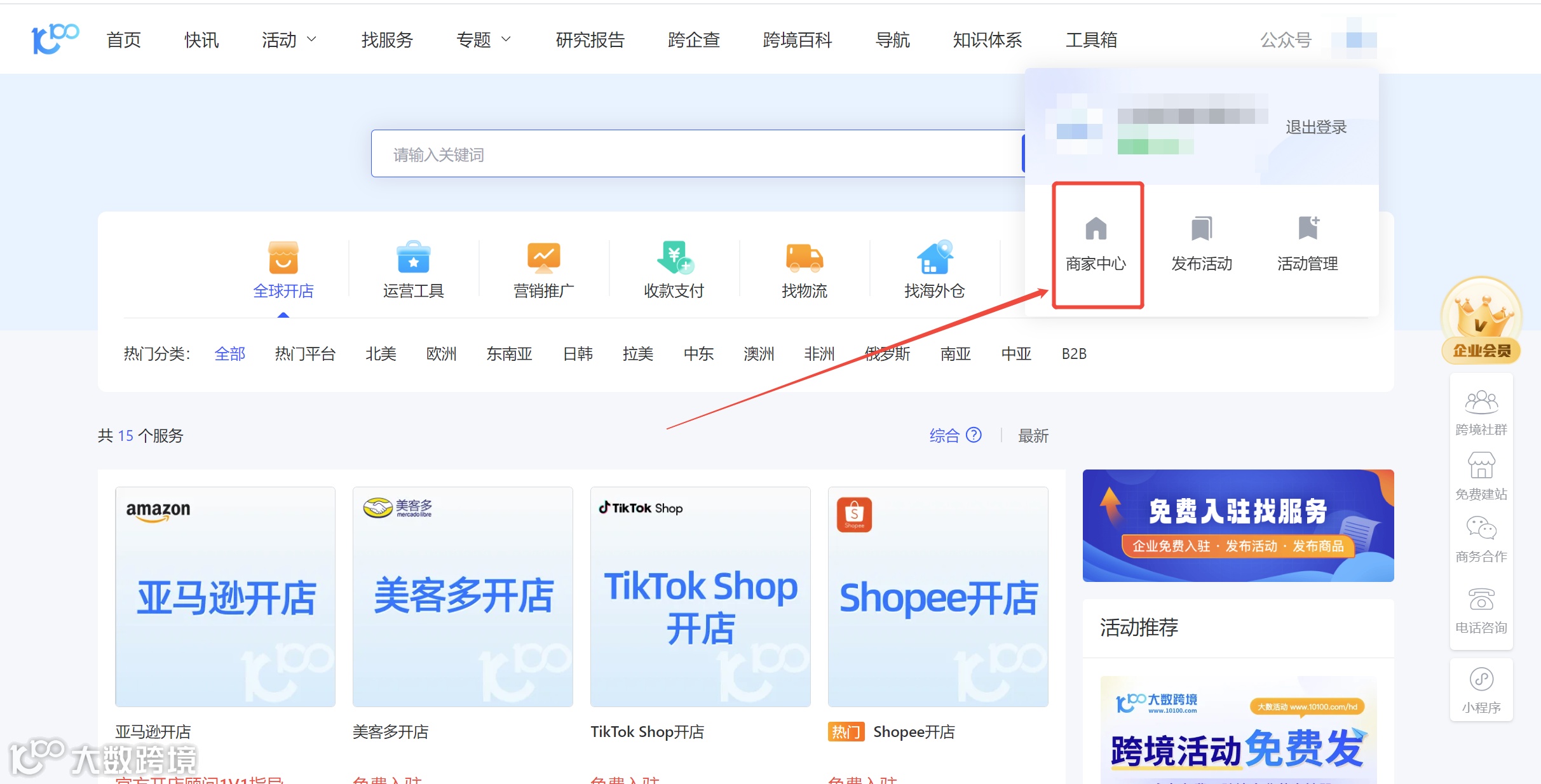The width and height of the screenshot is (1541, 784).
Task: Open the 亚马逊开店 service thumbnail
Action: pyautogui.click(x=225, y=597)
